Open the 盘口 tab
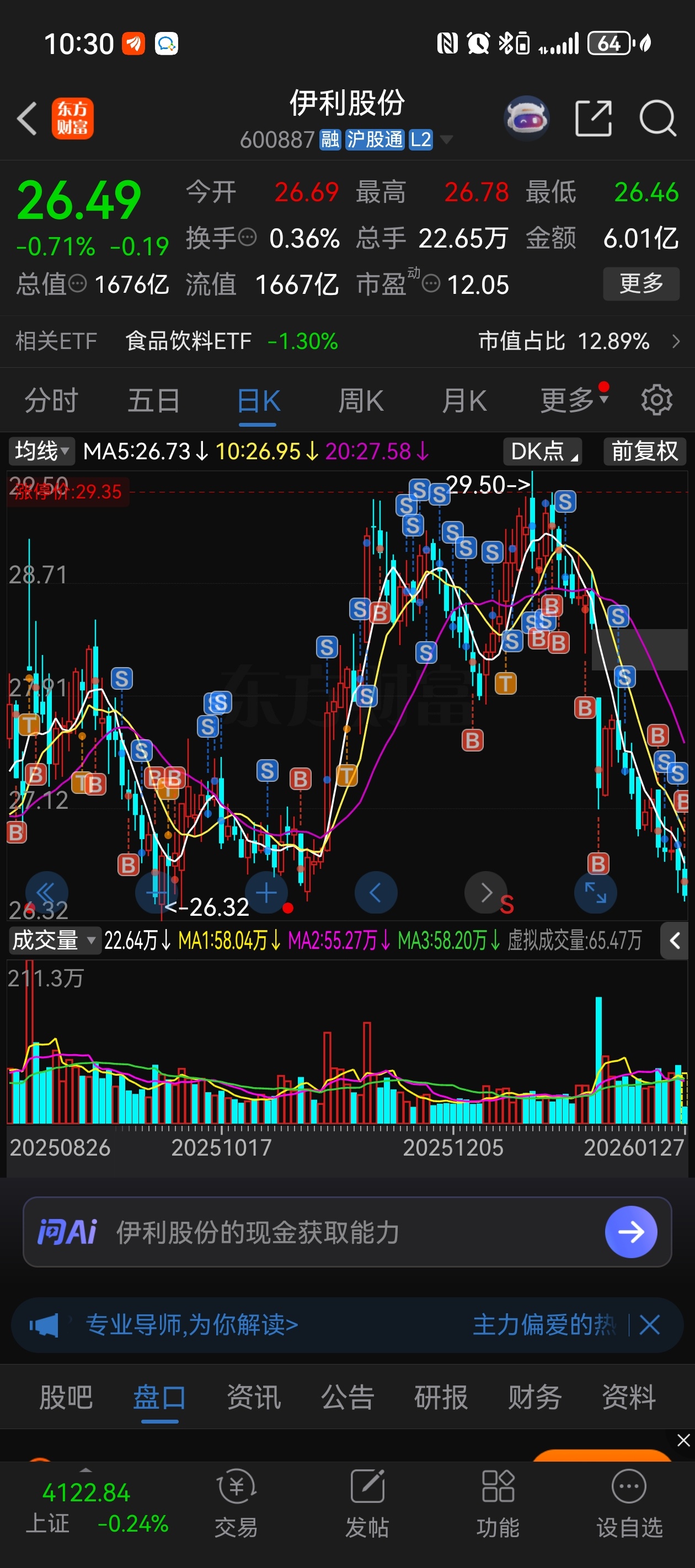 pyautogui.click(x=159, y=1397)
